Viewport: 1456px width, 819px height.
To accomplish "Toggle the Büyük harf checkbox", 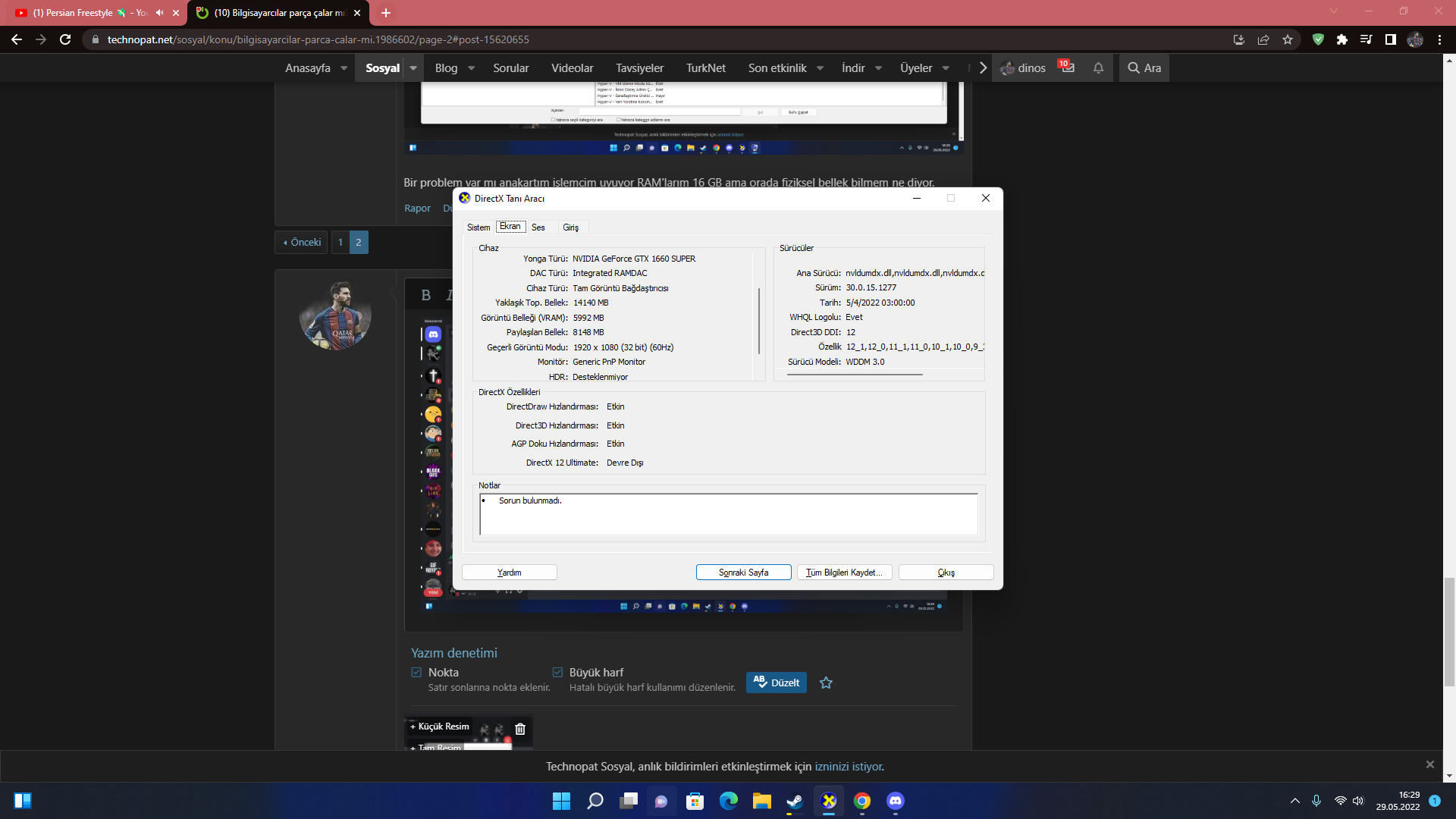I will [x=557, y=673].
